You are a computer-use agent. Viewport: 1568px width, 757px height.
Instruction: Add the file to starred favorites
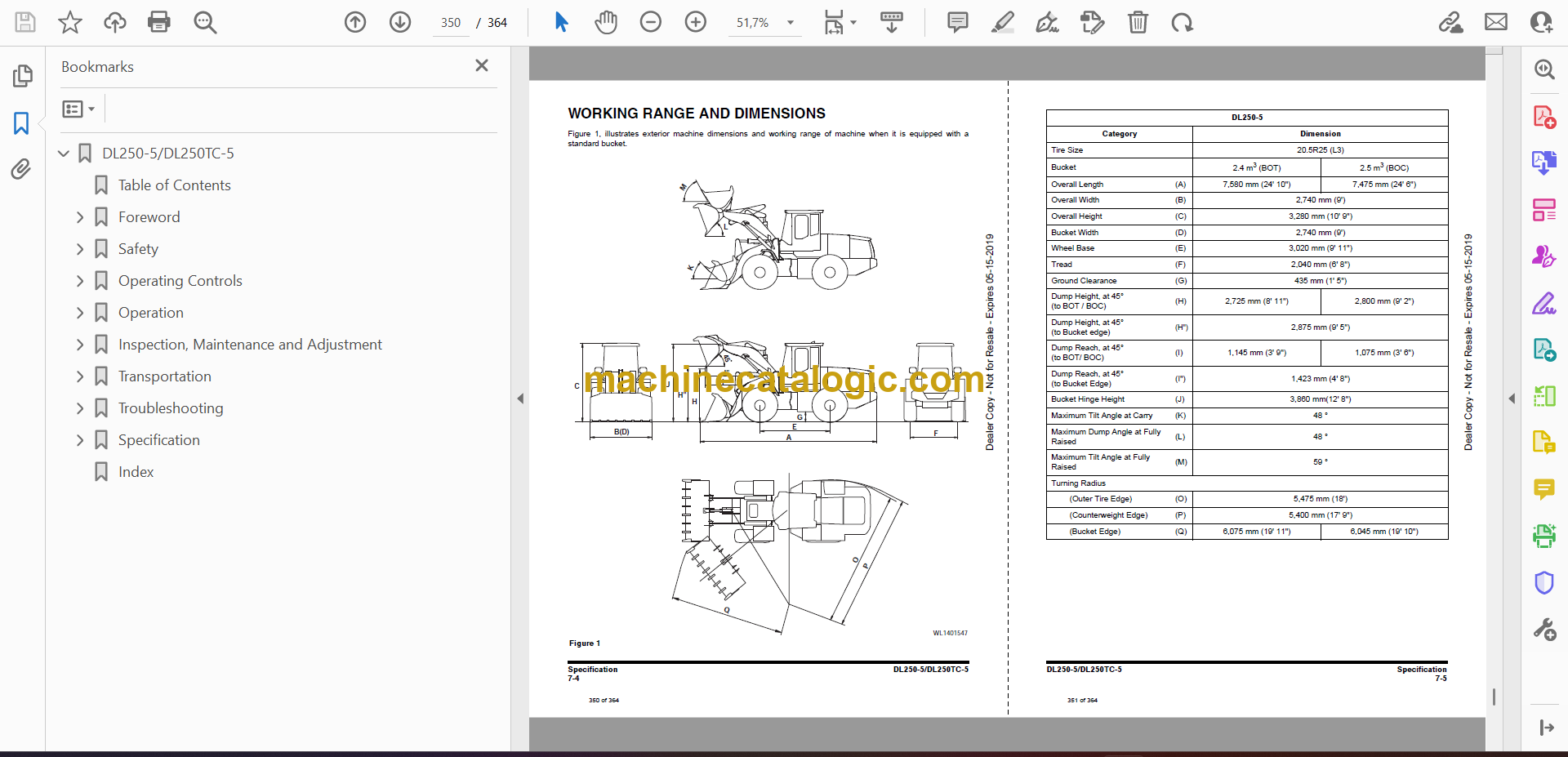70,22
